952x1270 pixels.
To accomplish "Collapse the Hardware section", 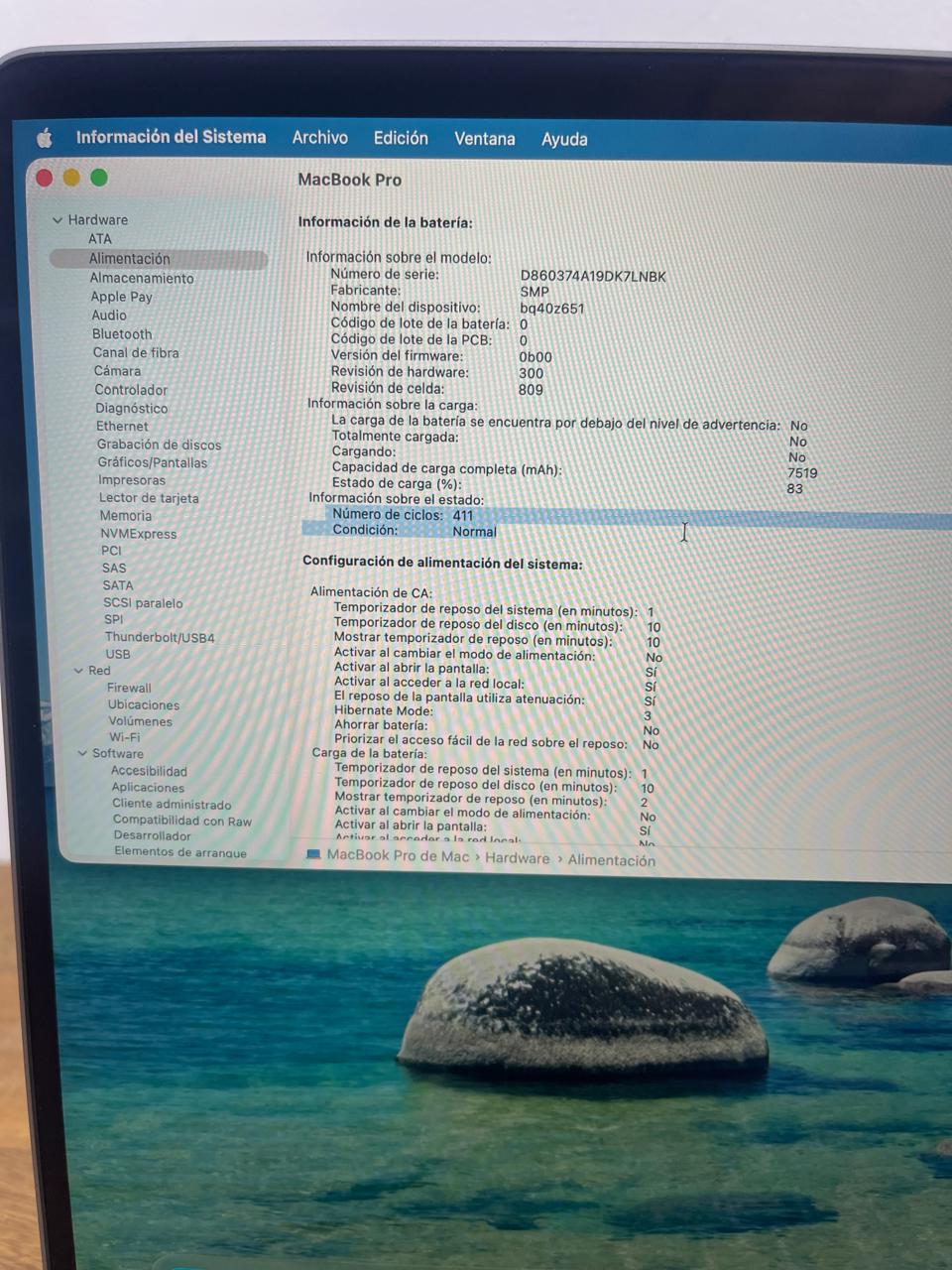I will pos(58,220).
